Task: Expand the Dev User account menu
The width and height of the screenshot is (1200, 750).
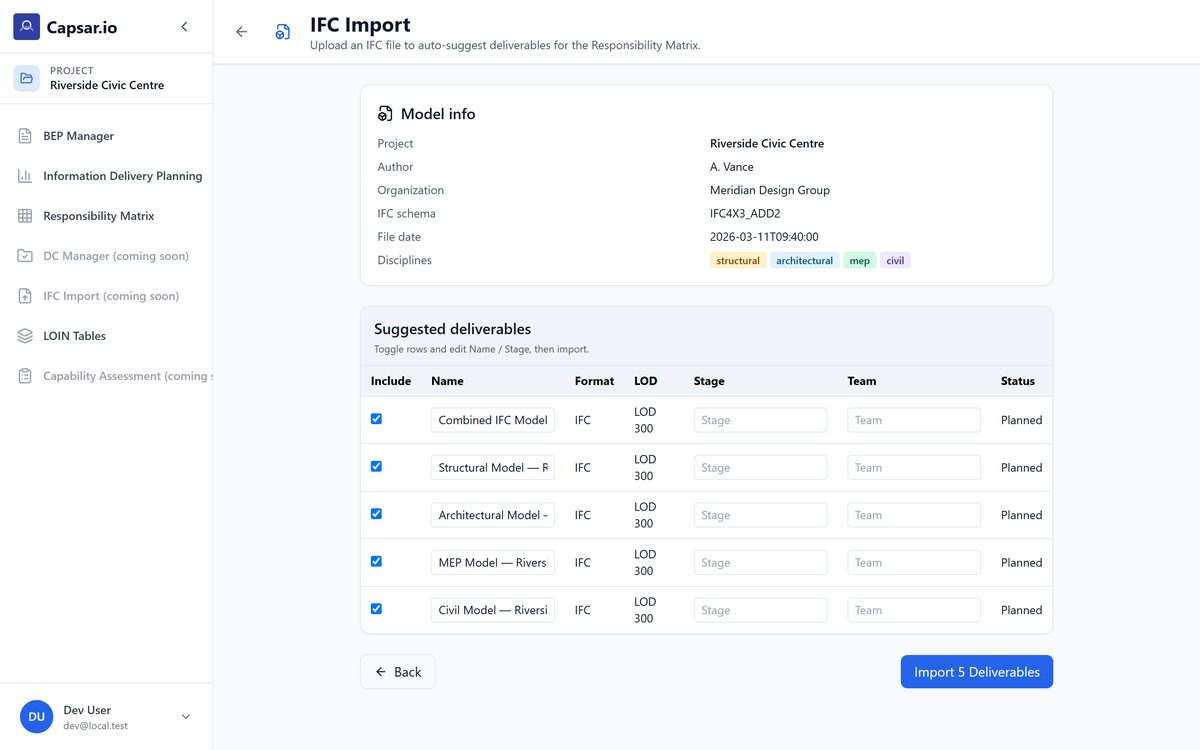Action: click(x=185, y=716)
